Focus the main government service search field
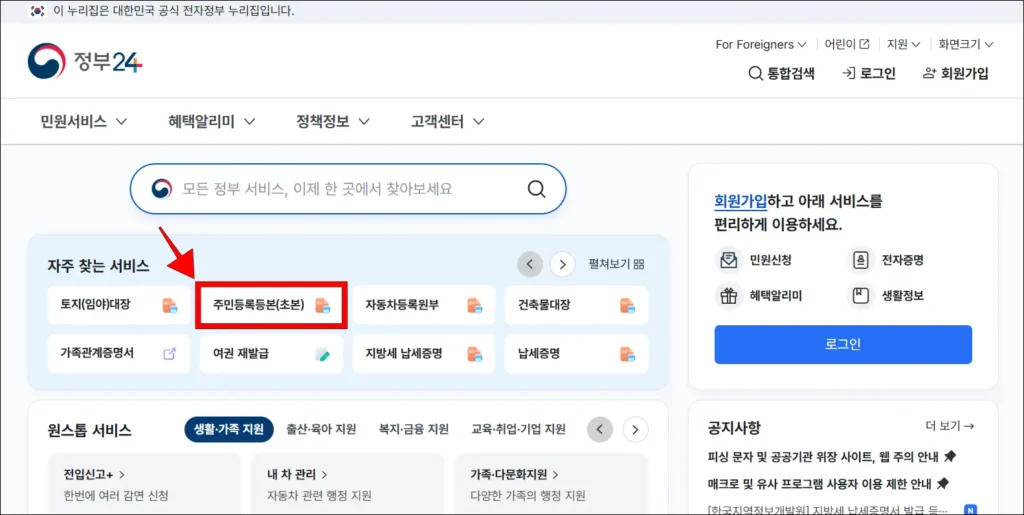This screenshot has height=515, width=1024. pyautogui.click(x=348, y=189)
